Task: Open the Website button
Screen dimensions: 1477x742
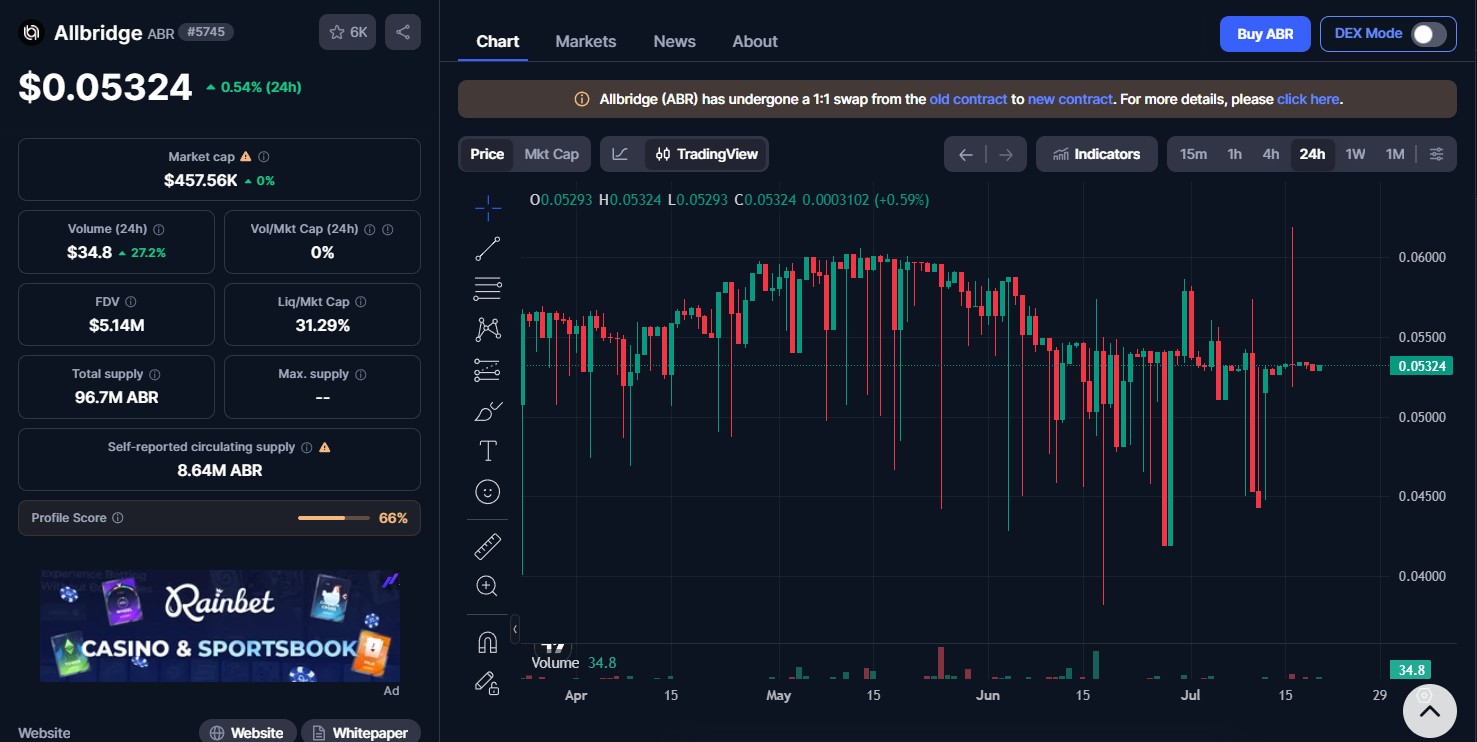Action: click(248, 733)
